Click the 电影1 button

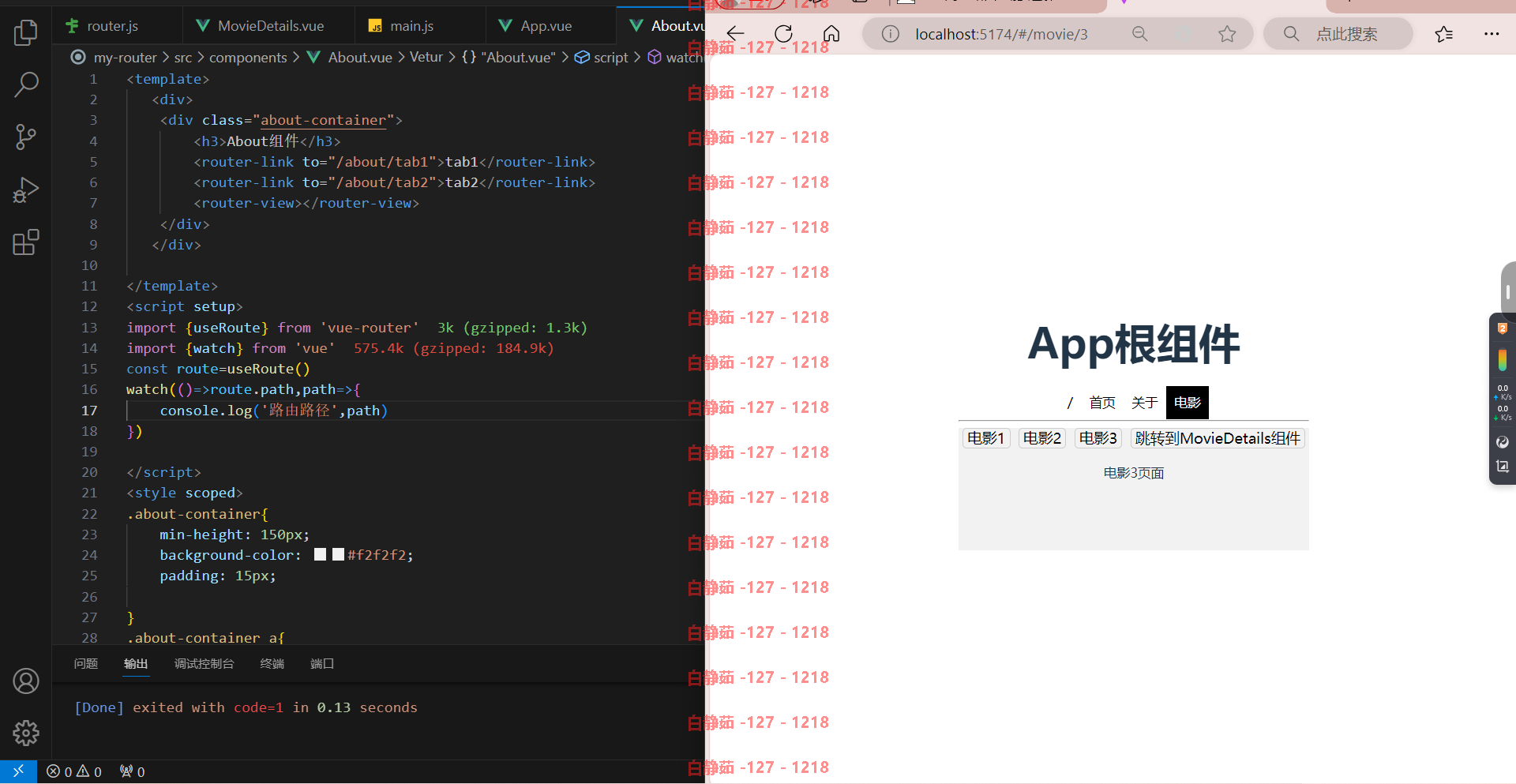click(x=985, y=438)
